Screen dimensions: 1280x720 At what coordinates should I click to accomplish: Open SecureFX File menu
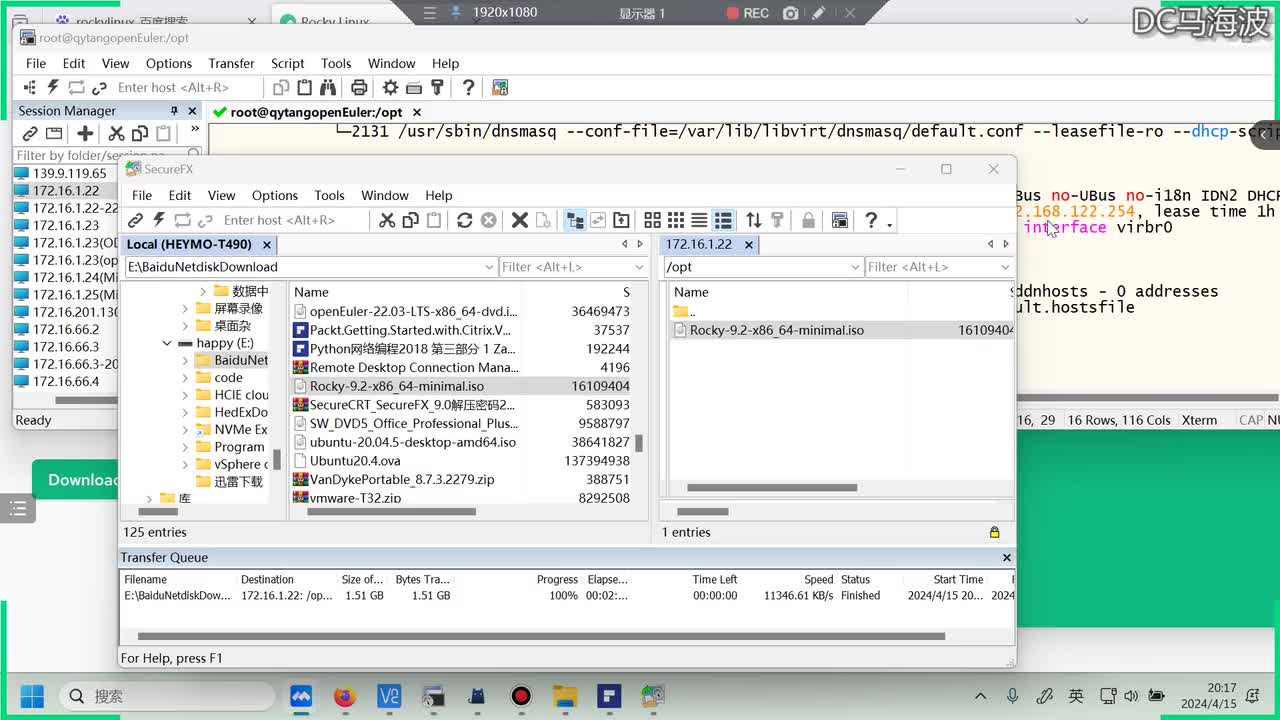click(142, 195)
